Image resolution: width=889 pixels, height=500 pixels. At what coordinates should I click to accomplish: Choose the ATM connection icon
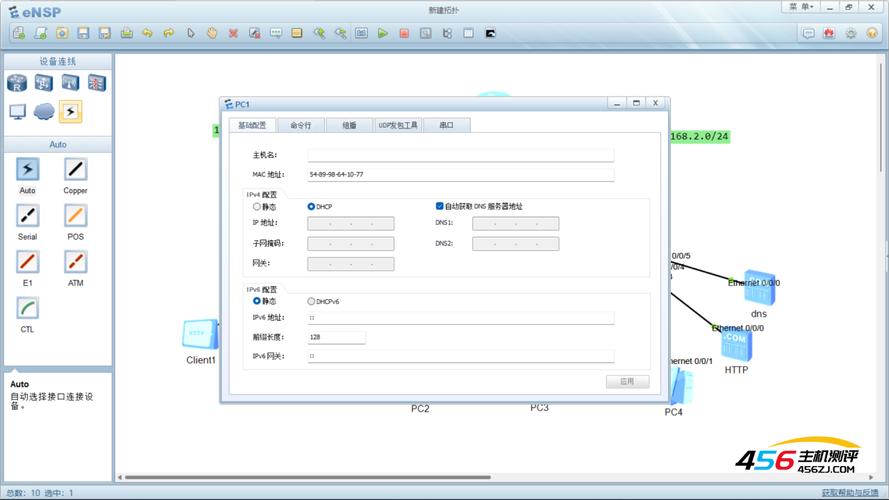(x=76, y=262)
